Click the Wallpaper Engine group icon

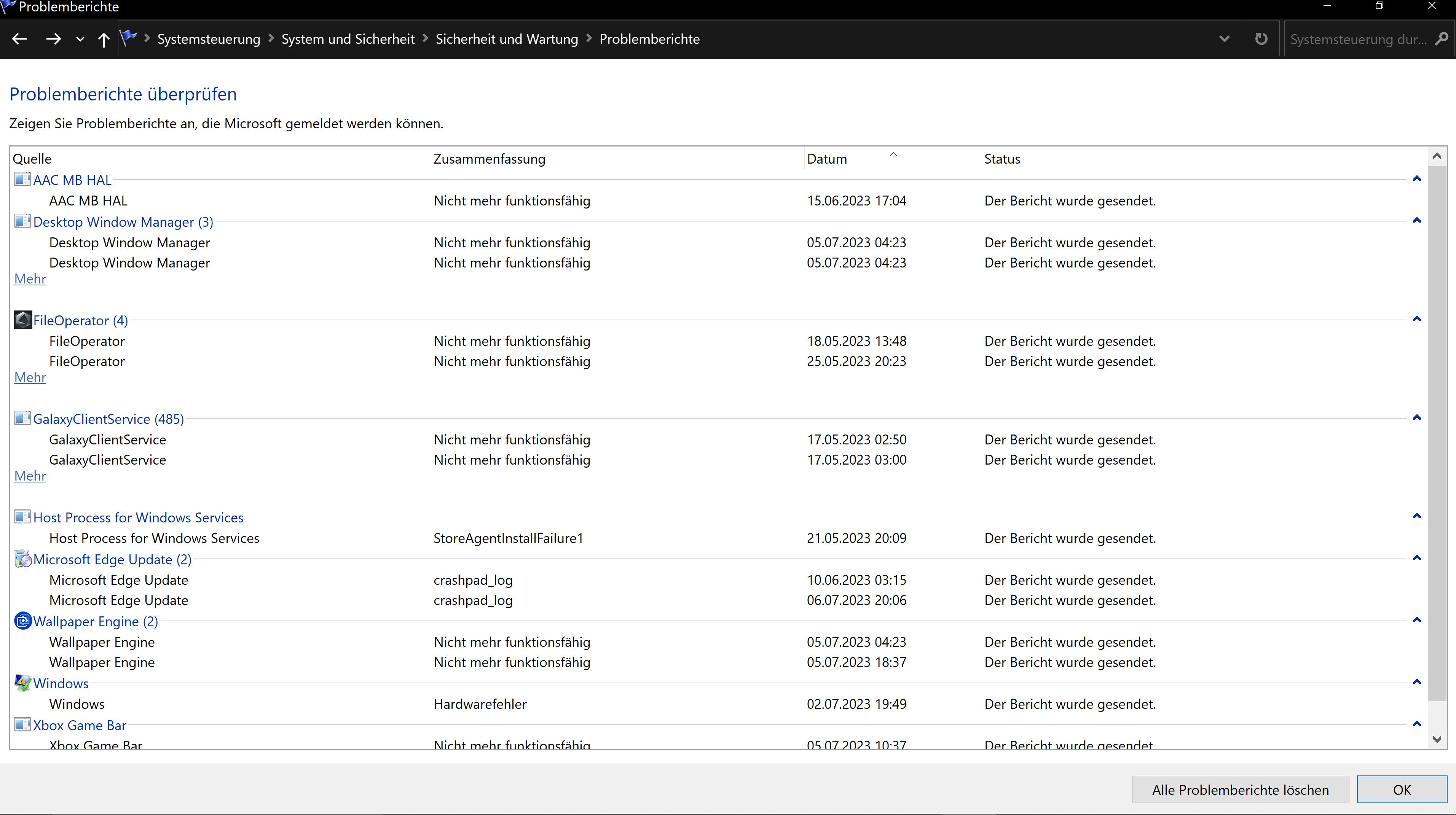pos(22,621)
